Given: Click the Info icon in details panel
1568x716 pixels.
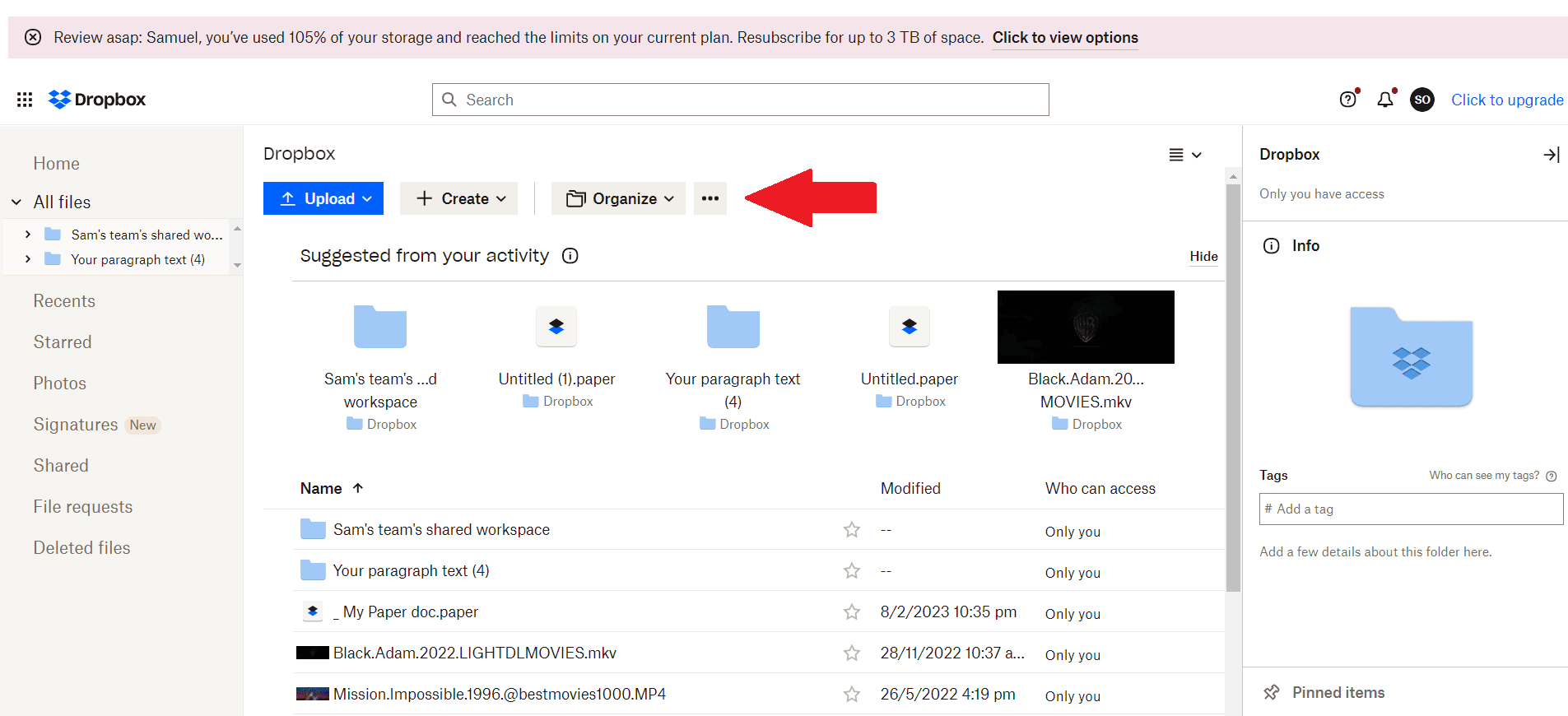Looking at the screenshot, I should pyautogui.click(x=1272, y=246).
